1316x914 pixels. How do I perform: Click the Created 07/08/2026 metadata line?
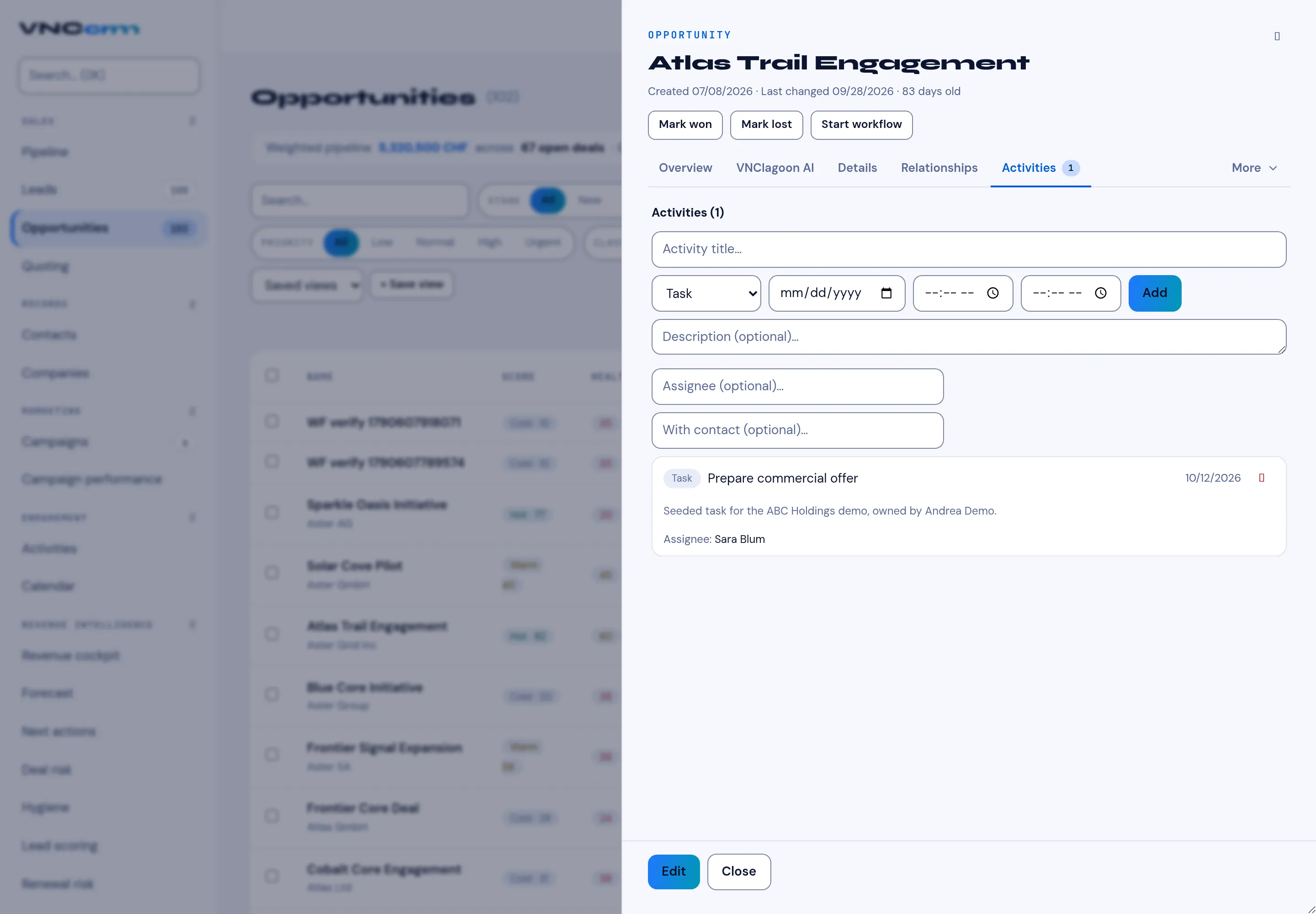804,91
